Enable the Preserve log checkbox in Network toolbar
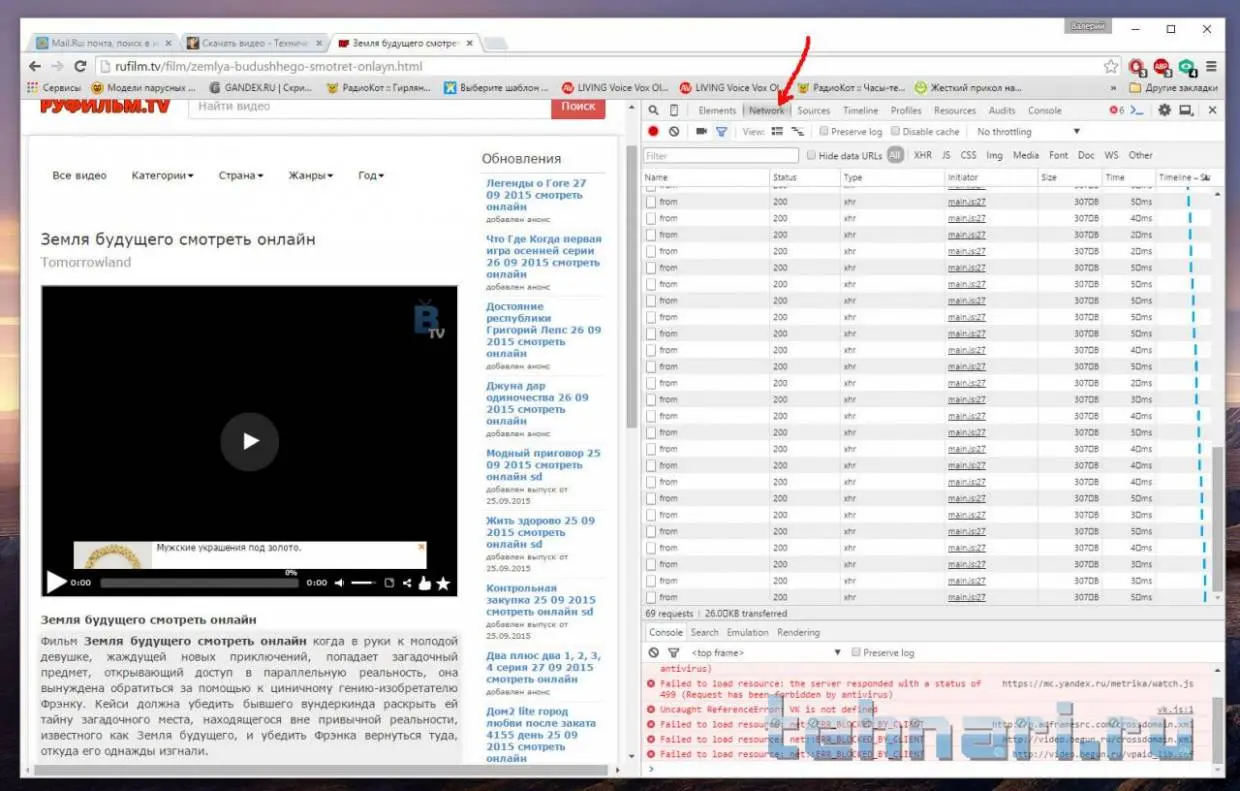 [x=824, y=132]
